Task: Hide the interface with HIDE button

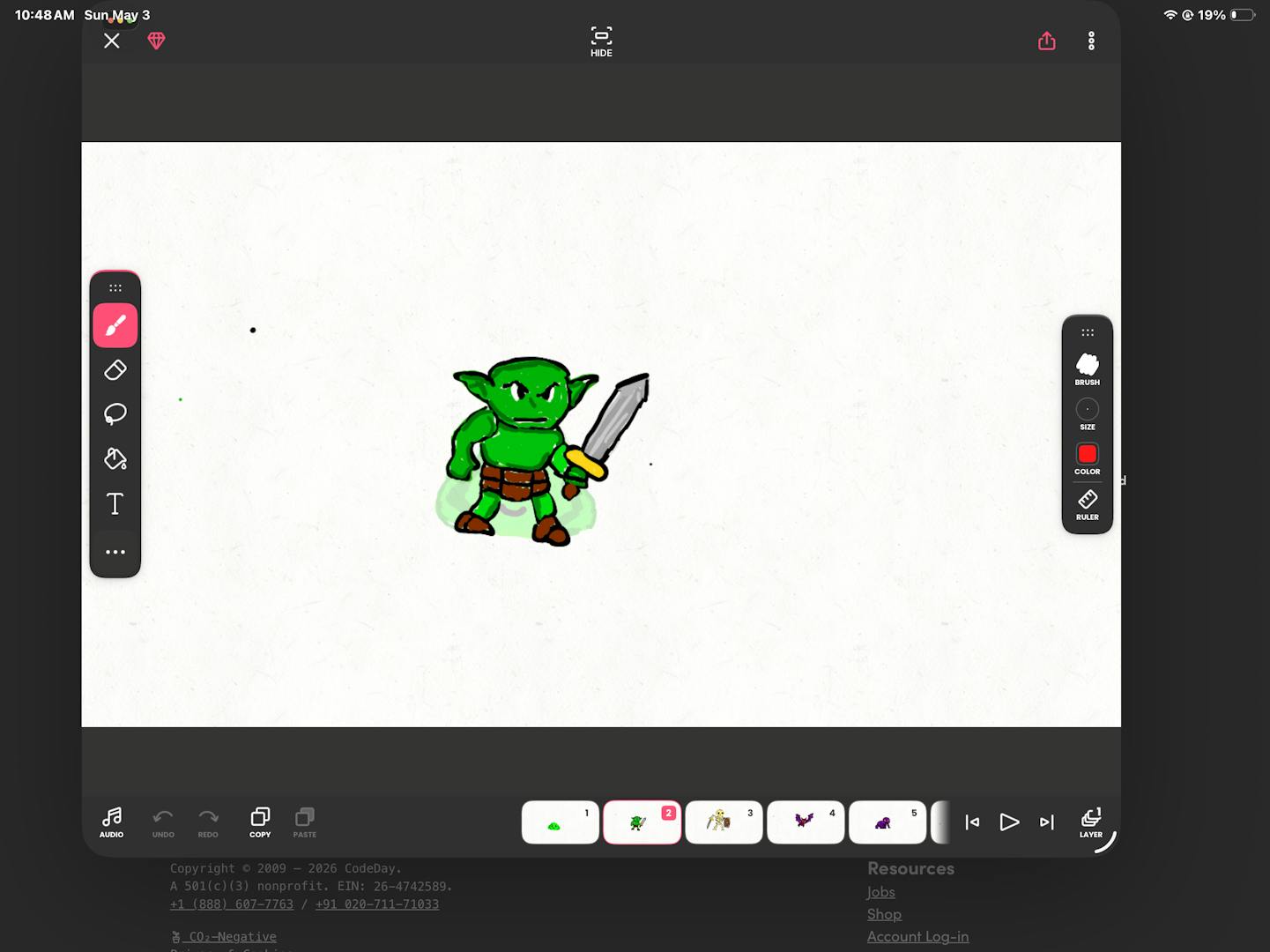Action: (x=601, y=41)
